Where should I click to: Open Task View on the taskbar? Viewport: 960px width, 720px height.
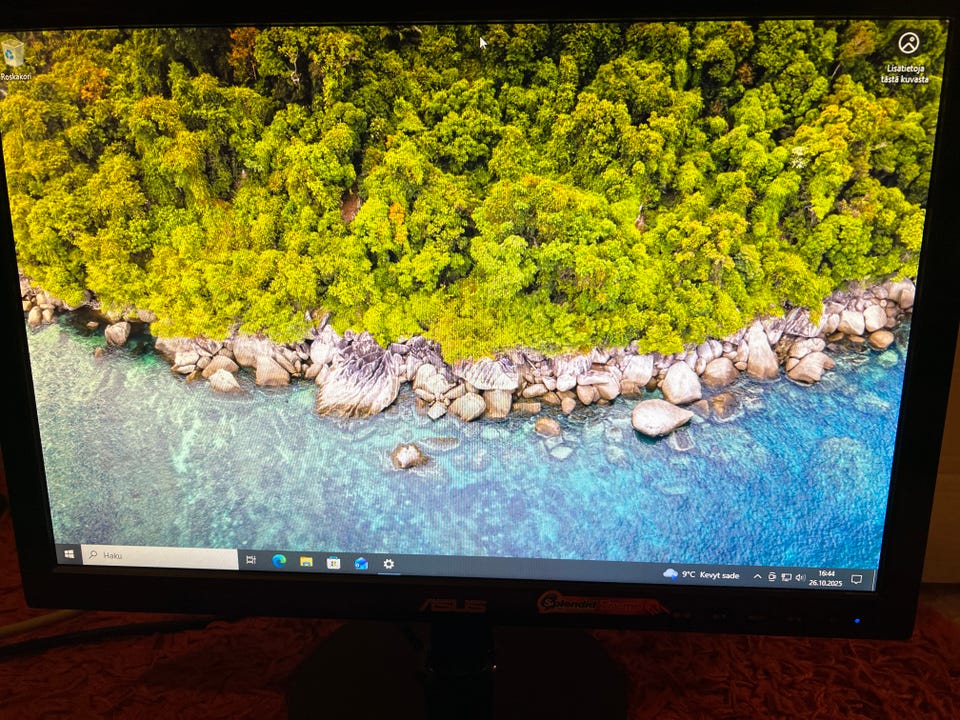point(251,559)
